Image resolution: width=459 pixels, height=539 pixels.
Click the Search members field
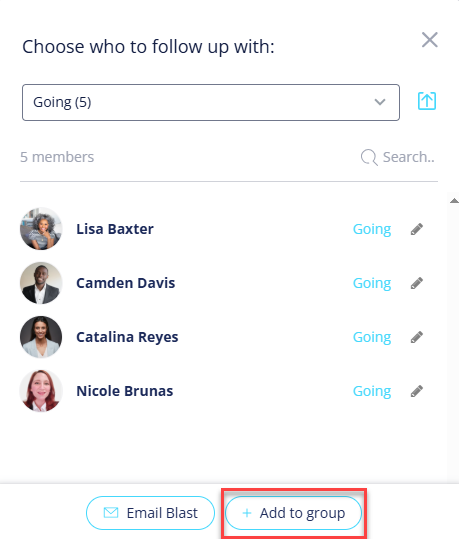point(398,157)
